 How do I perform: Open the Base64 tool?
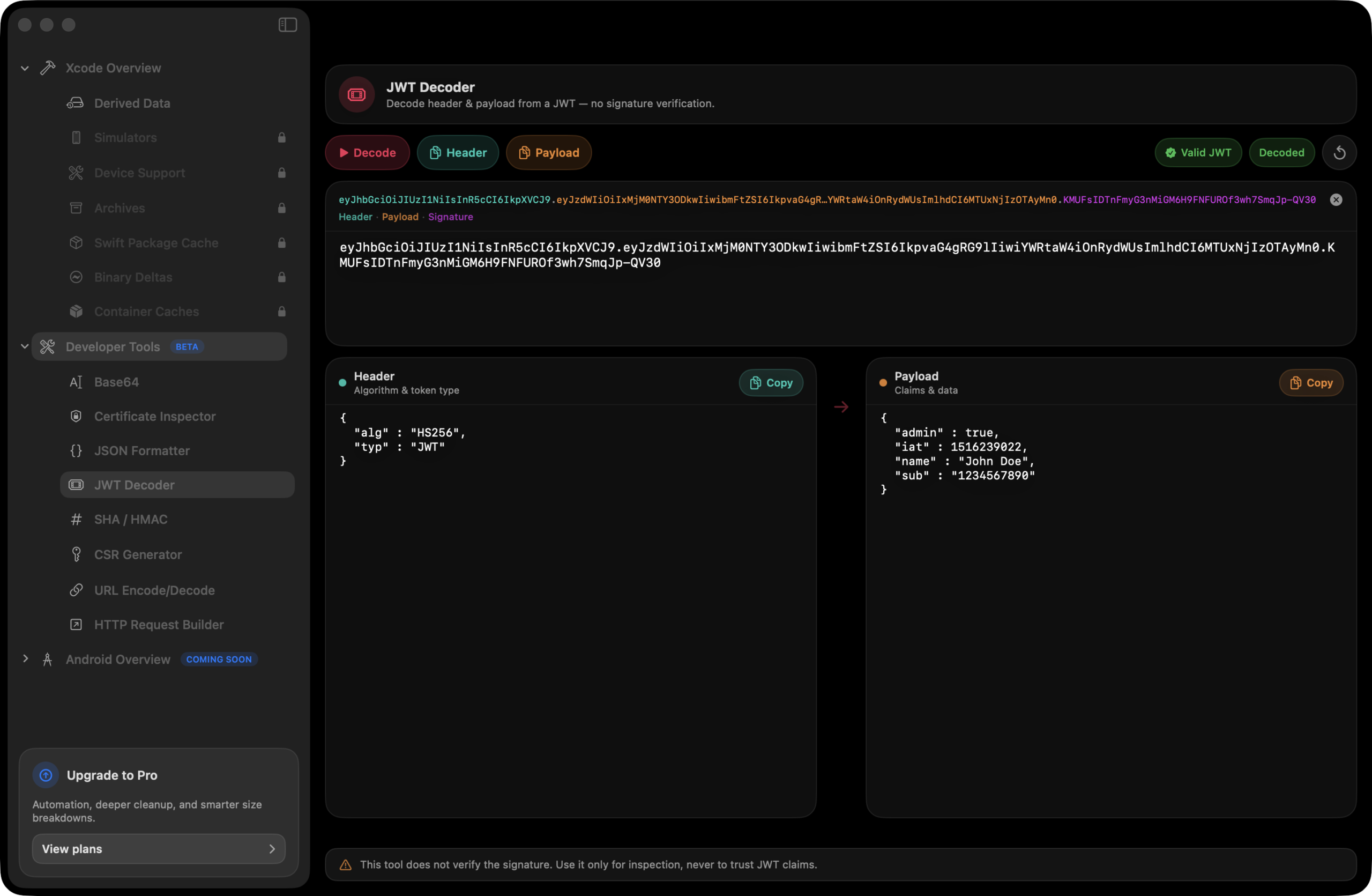point(116,381)
